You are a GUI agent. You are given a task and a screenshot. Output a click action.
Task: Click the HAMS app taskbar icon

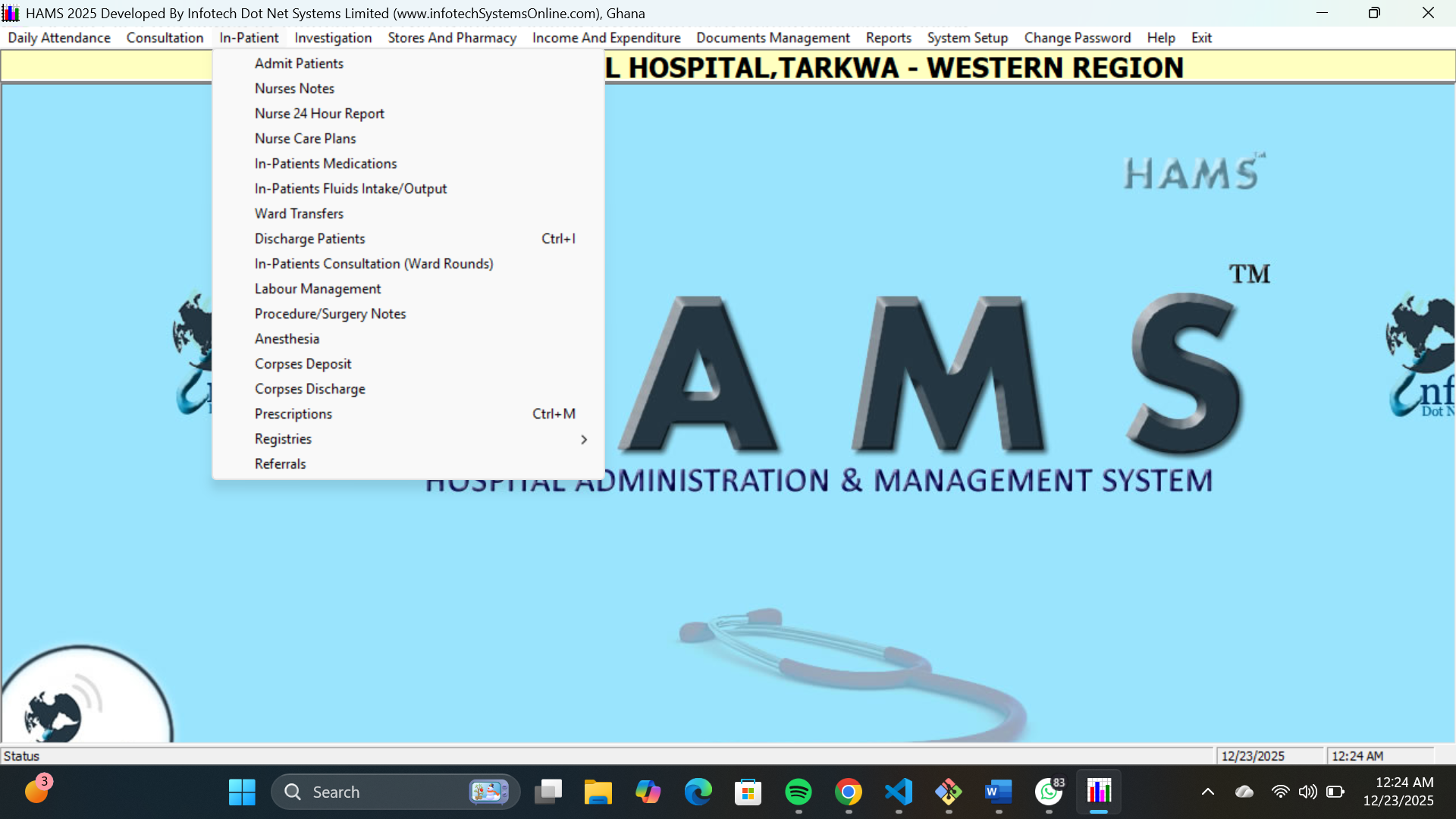1099,792
